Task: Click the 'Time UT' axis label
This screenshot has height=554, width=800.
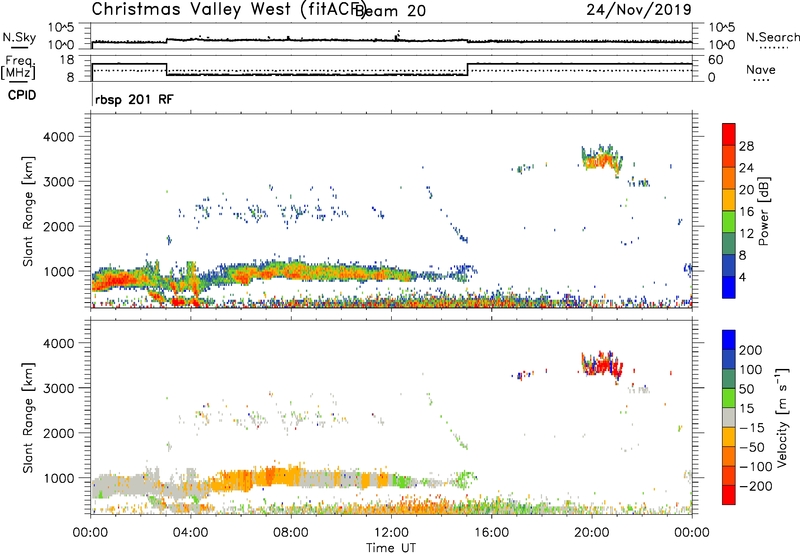Action: click(x=391, y=548)
